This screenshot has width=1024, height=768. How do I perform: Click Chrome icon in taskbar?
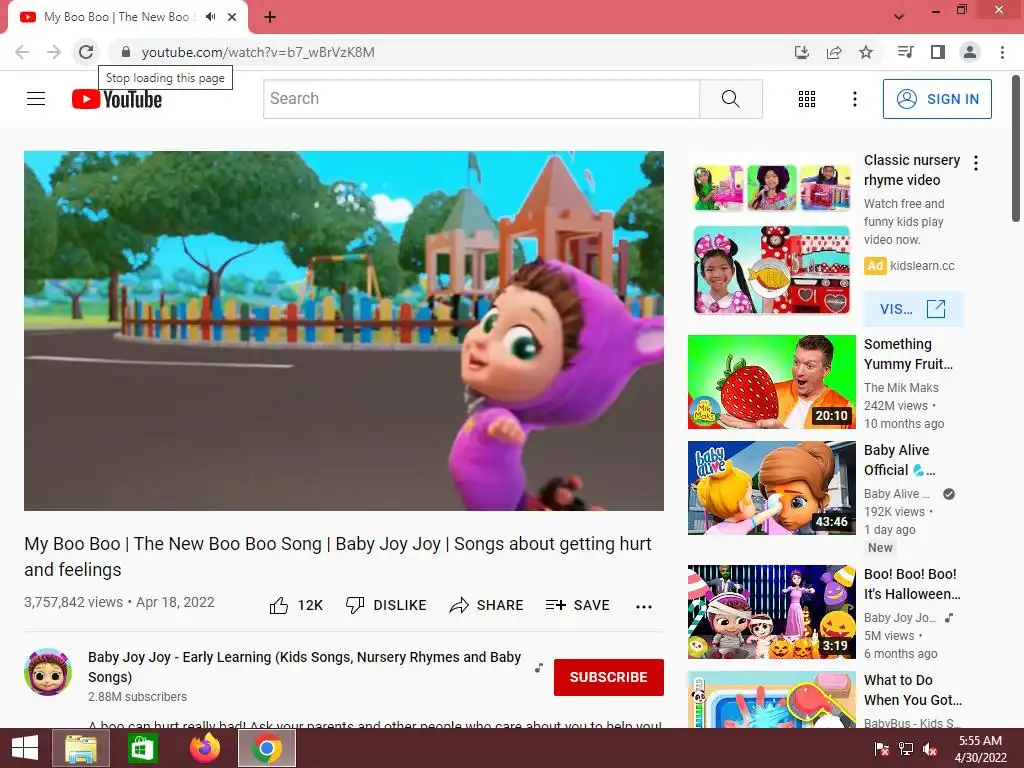pyautogui.click(x=266, y=748)
